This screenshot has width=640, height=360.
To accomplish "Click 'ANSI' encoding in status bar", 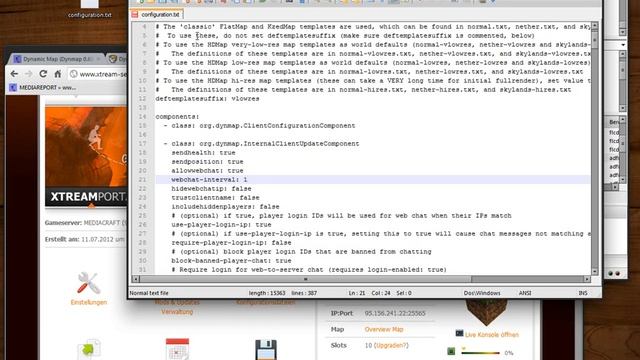I will [525, 293].
